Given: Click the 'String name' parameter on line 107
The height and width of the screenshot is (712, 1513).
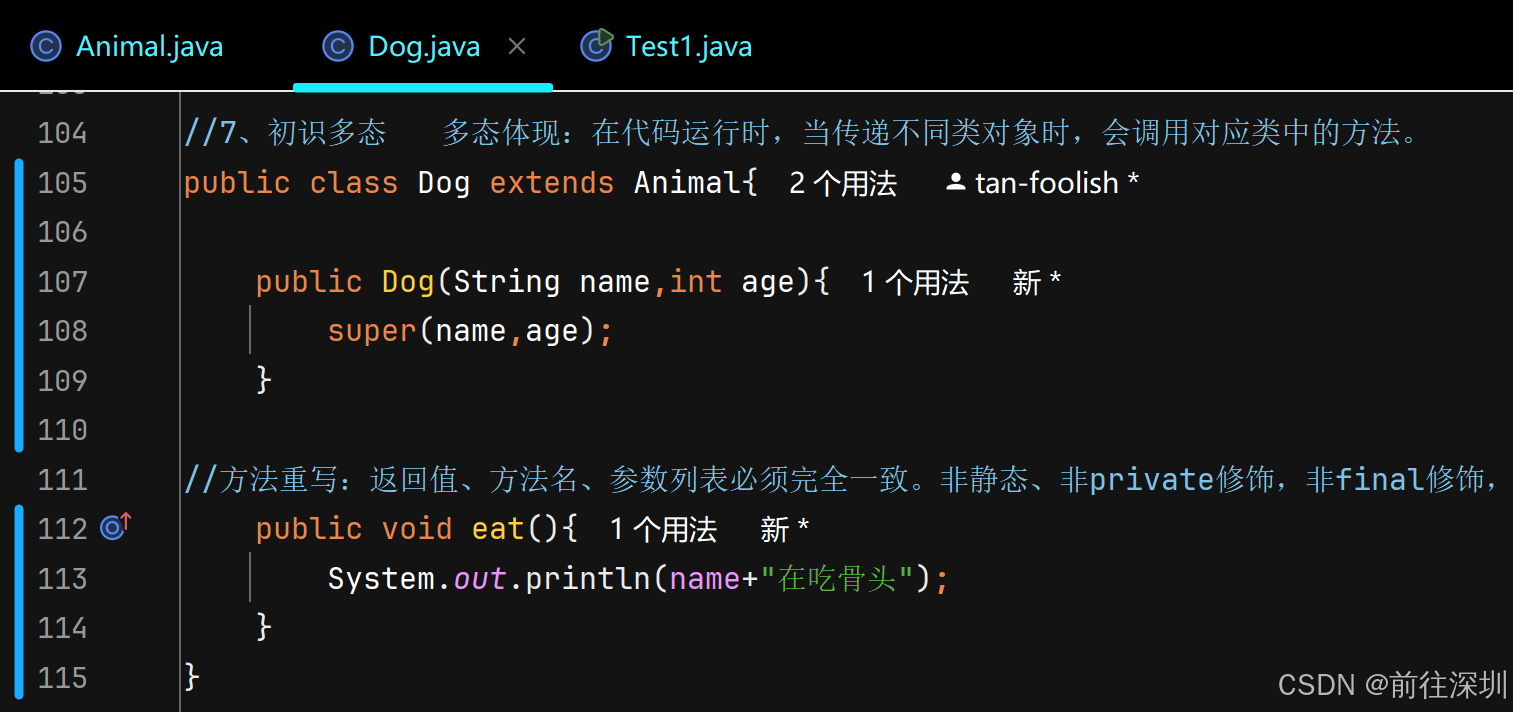Looking at the screenshot, I should click(552, 282).
